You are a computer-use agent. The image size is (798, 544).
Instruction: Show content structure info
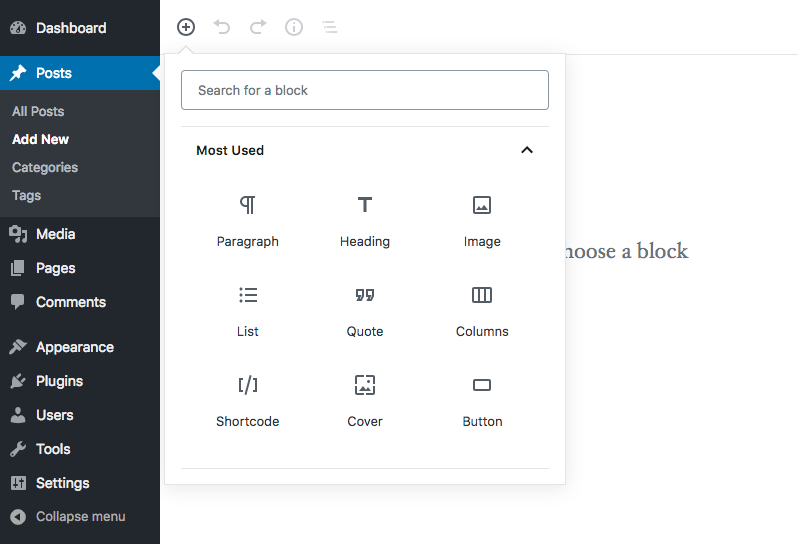coord(294,27)
